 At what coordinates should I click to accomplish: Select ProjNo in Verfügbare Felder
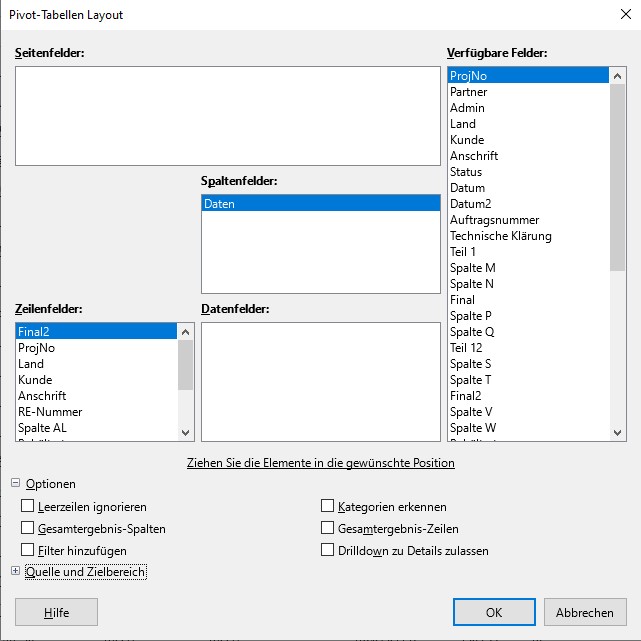[x=528, y=76]
